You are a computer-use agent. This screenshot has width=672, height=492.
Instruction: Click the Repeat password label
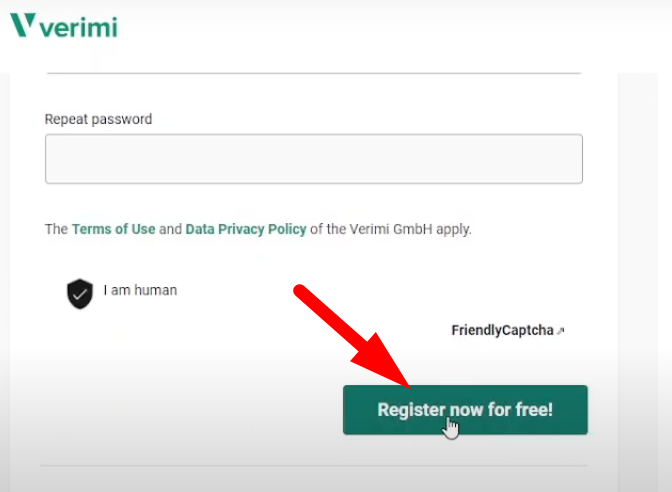tap(98, 119)
